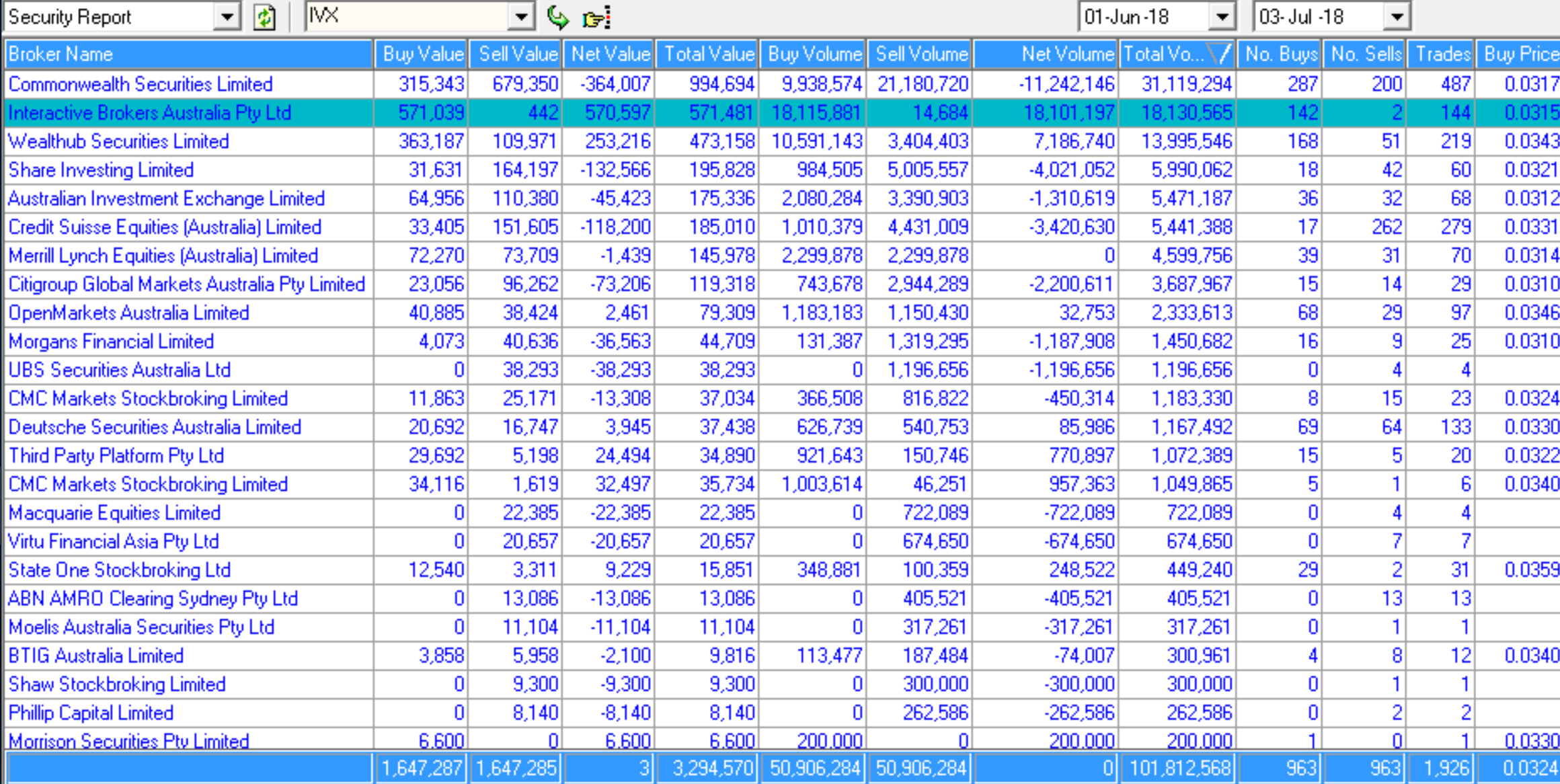
Task: Click Credit Suisse No. Sells value 262
Action: point(1387,227)
